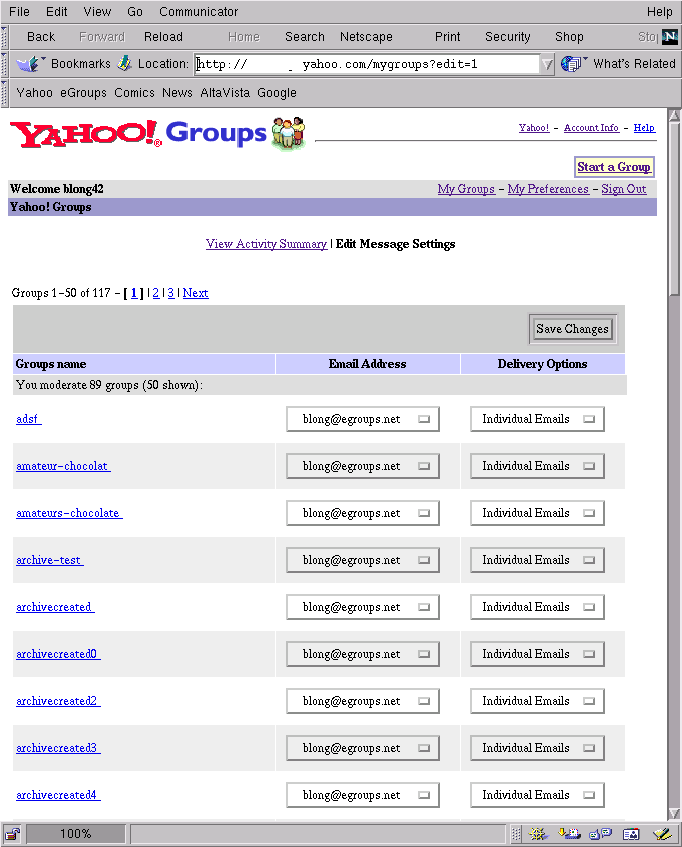Viewport: 682px width, 847px height.
Task: Click the My Preferences link
Action: 548,189
